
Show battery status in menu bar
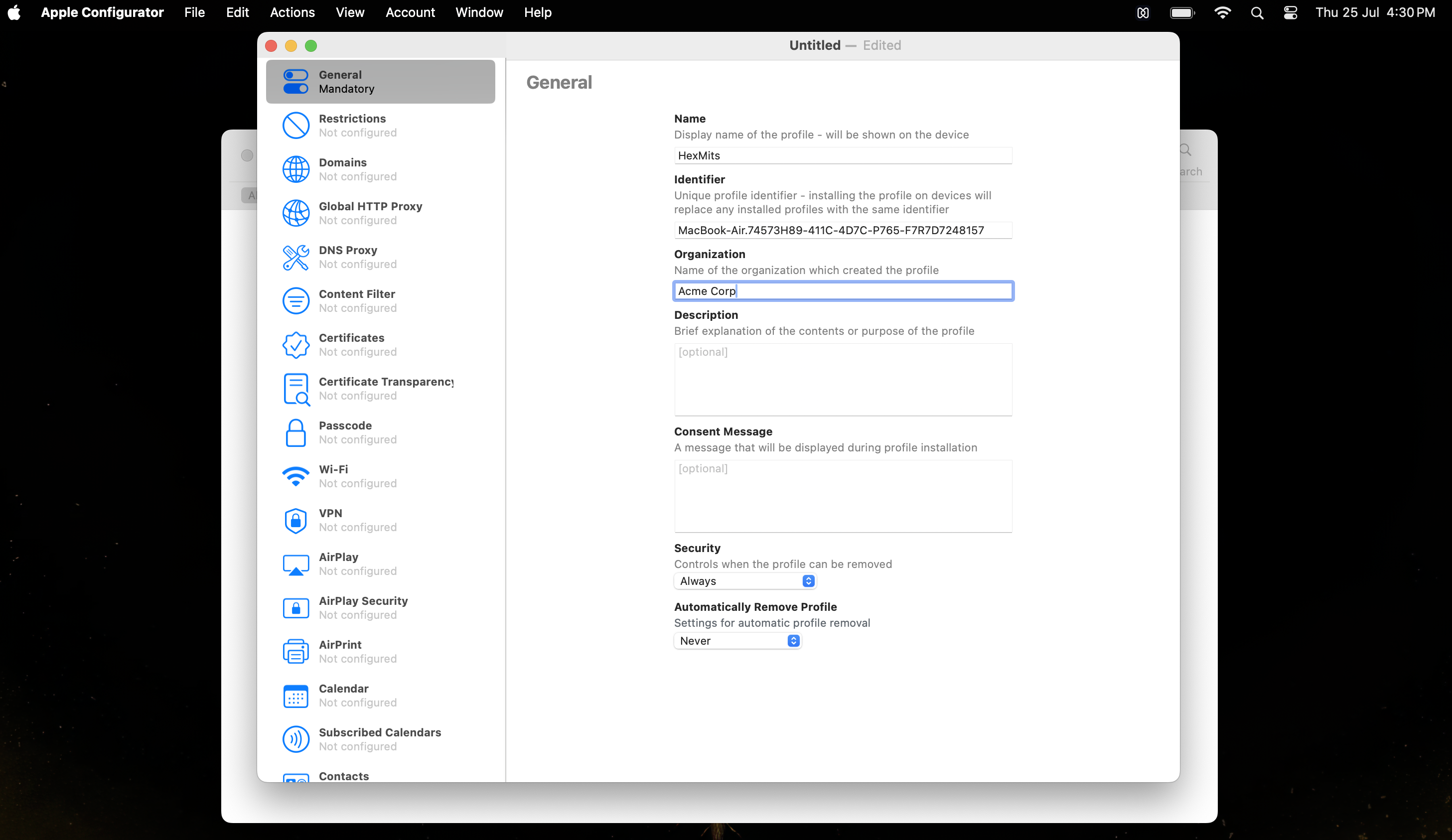click(1182, 12)
